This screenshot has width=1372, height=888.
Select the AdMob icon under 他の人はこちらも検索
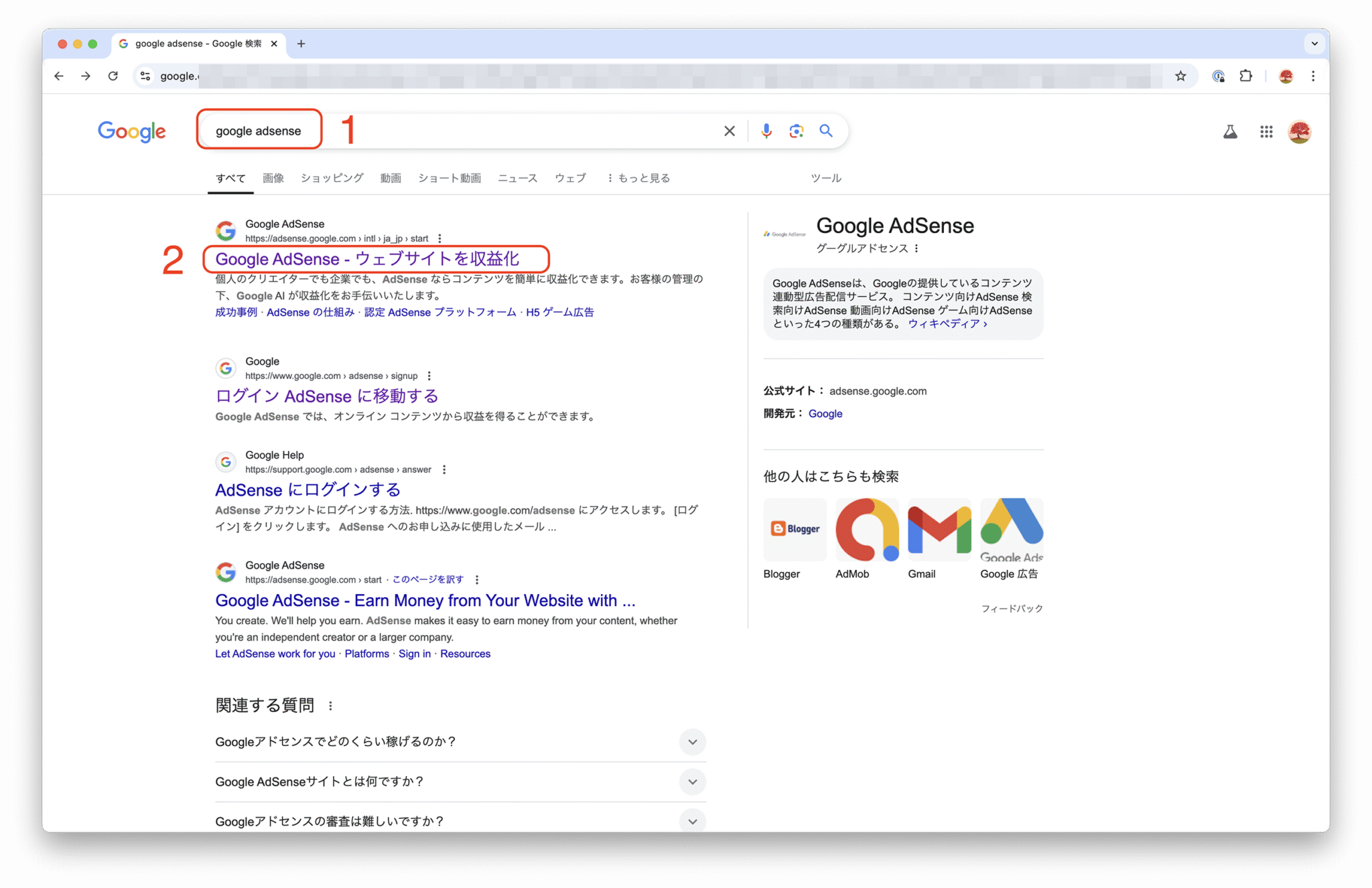tap(867, 530)
